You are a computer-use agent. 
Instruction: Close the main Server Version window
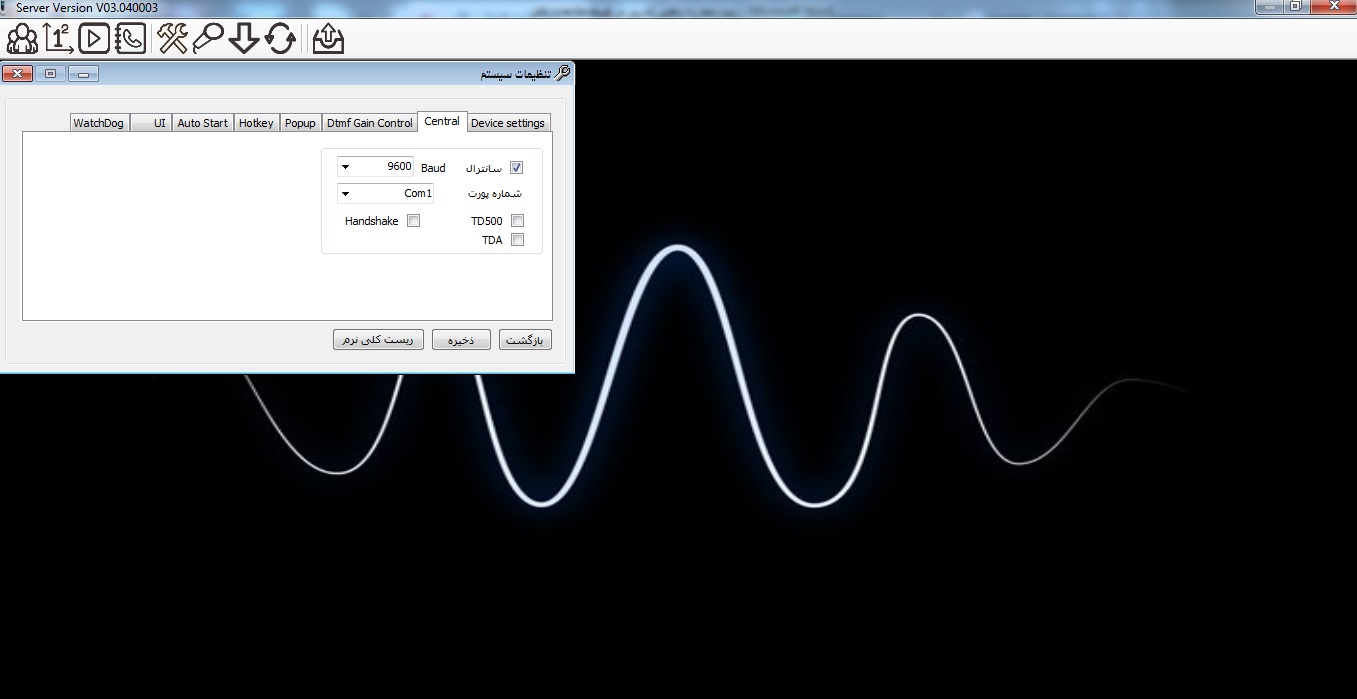coord(1333,6)
